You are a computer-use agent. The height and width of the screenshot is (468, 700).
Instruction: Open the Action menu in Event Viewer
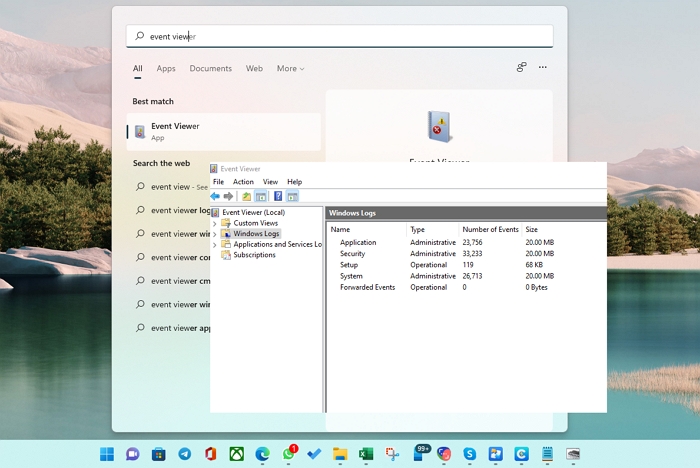[243, 182]
